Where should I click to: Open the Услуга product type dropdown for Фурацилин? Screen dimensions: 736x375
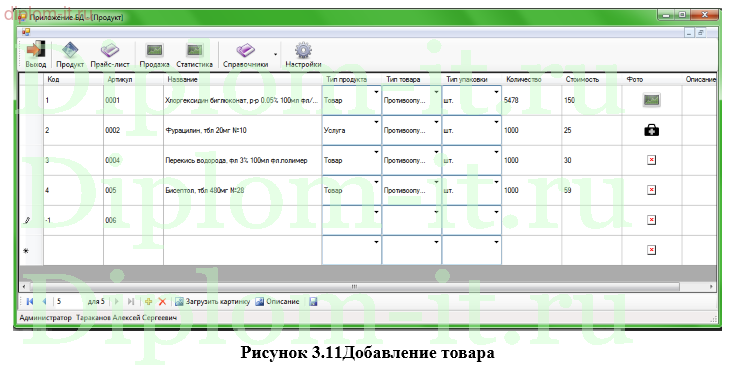(376, 122)
